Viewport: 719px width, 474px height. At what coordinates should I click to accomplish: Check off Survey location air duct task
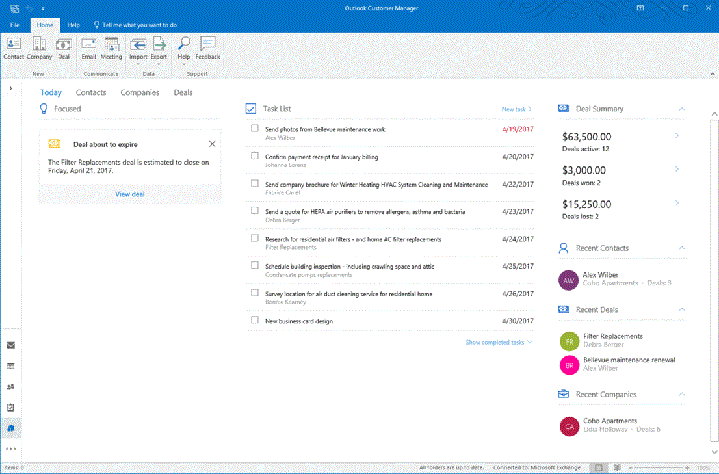pyautogui.click(x=255, y=292)
